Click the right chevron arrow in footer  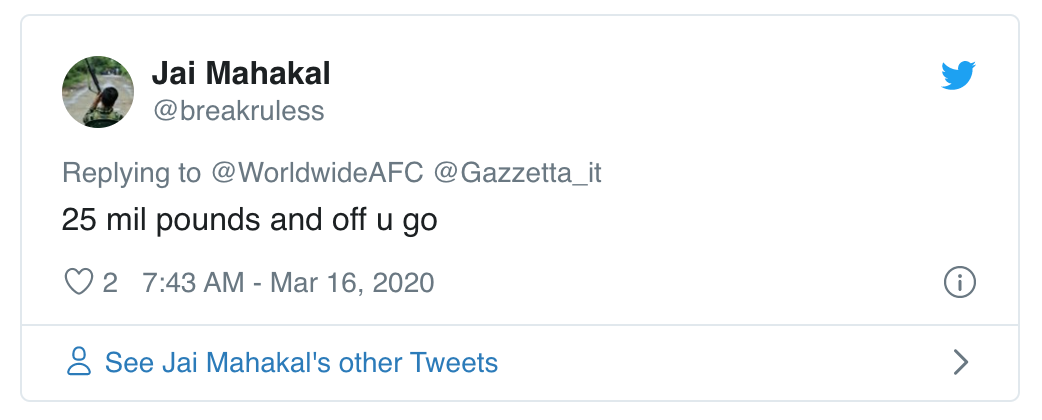pos(960,361)
